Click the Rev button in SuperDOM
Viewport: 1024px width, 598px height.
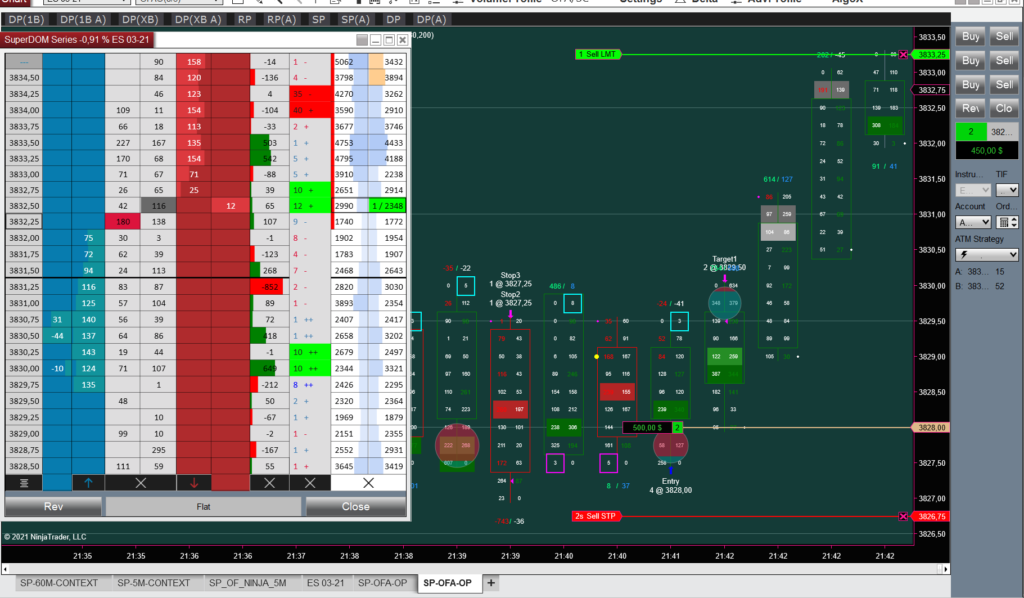pos(54,507)
